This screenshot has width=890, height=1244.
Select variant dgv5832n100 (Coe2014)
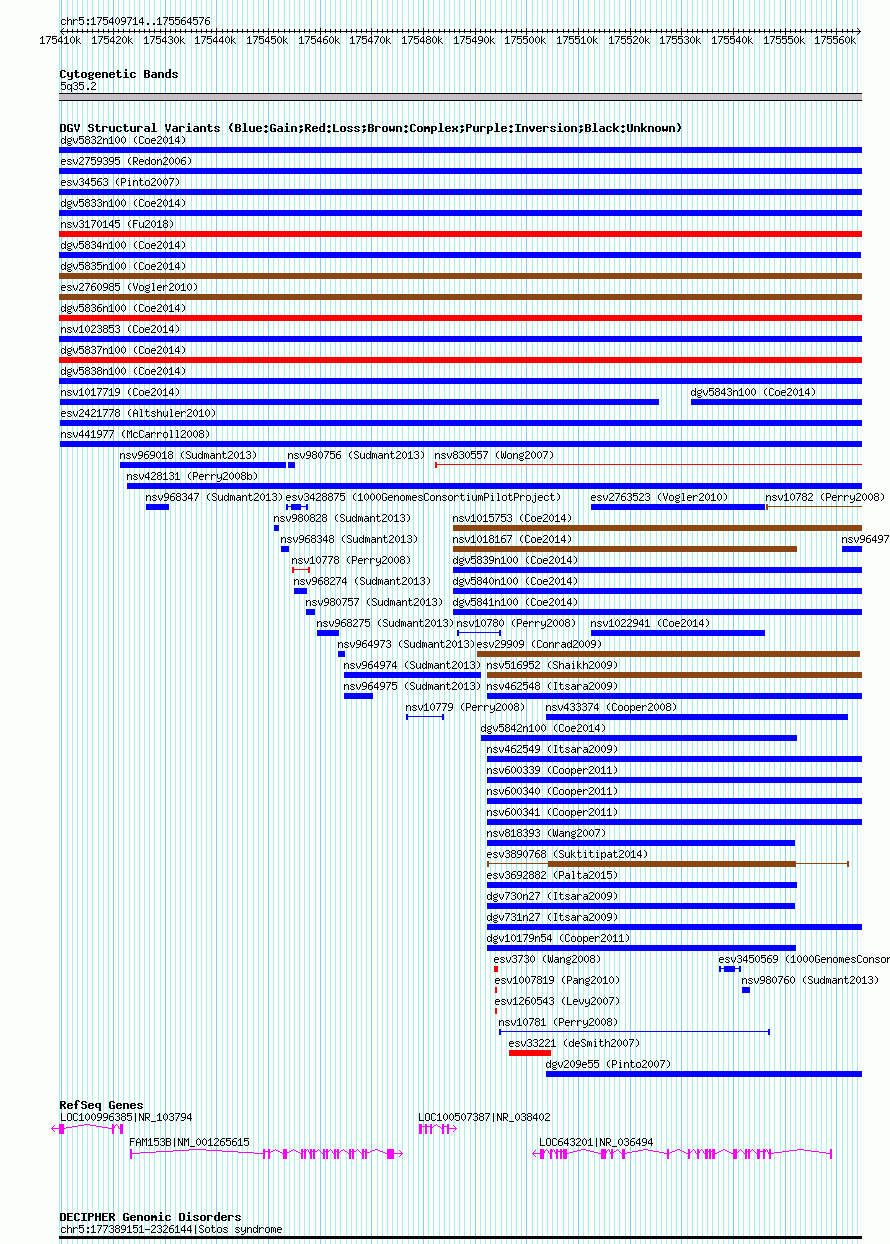[461, 150]
